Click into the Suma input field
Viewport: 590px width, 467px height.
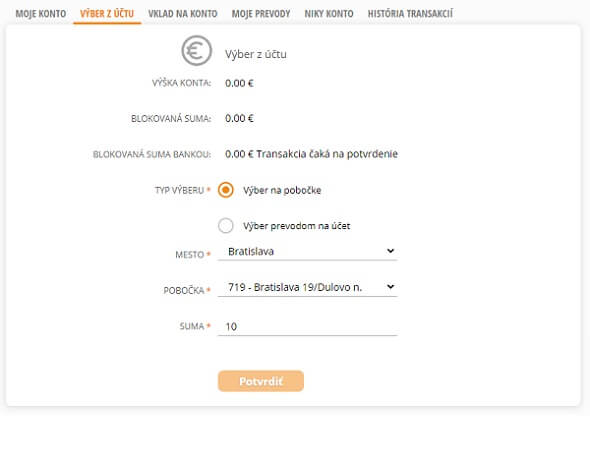tap(307, 326)
